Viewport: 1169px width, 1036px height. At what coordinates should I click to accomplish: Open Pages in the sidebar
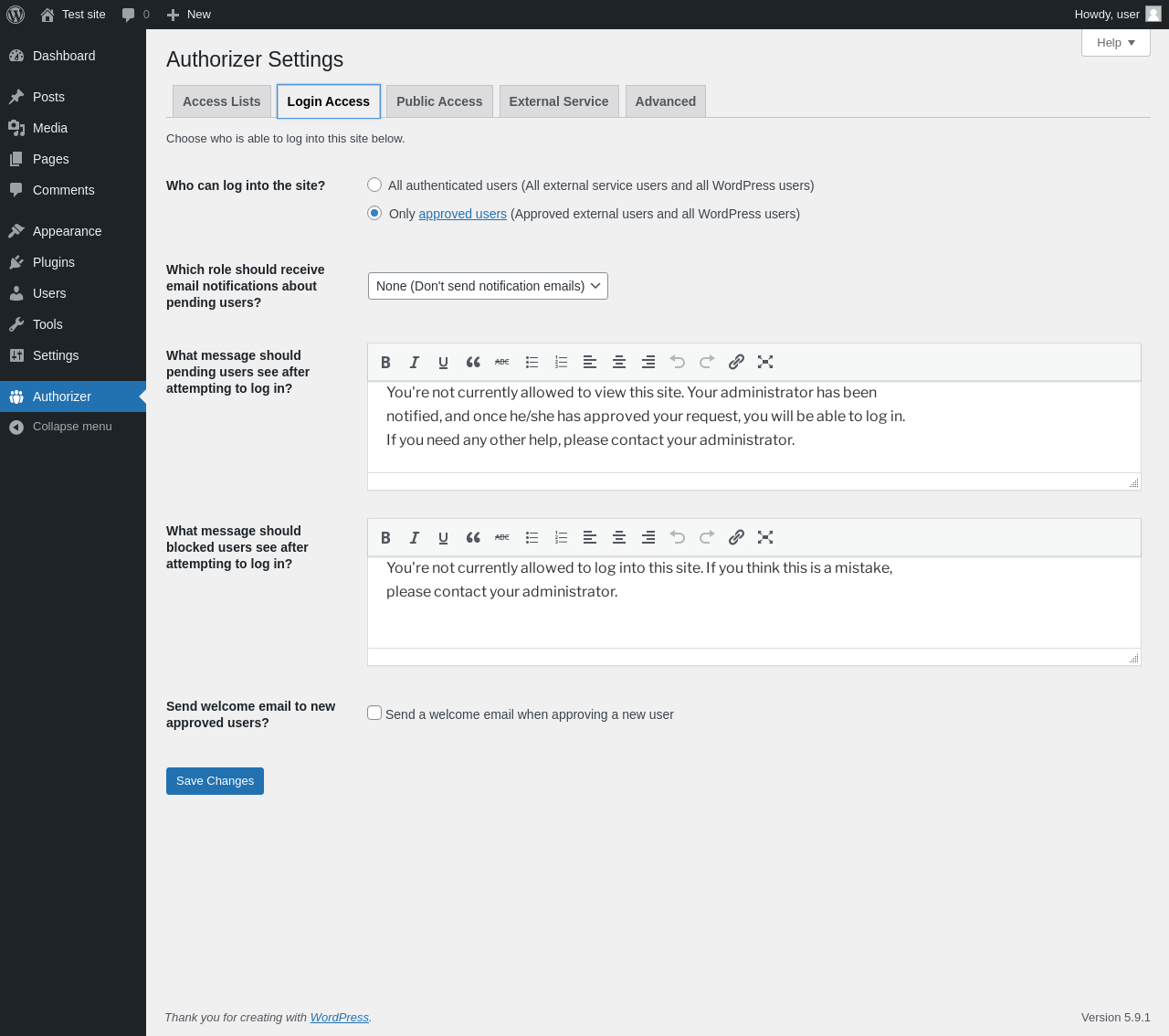click(x=73, y=159)
